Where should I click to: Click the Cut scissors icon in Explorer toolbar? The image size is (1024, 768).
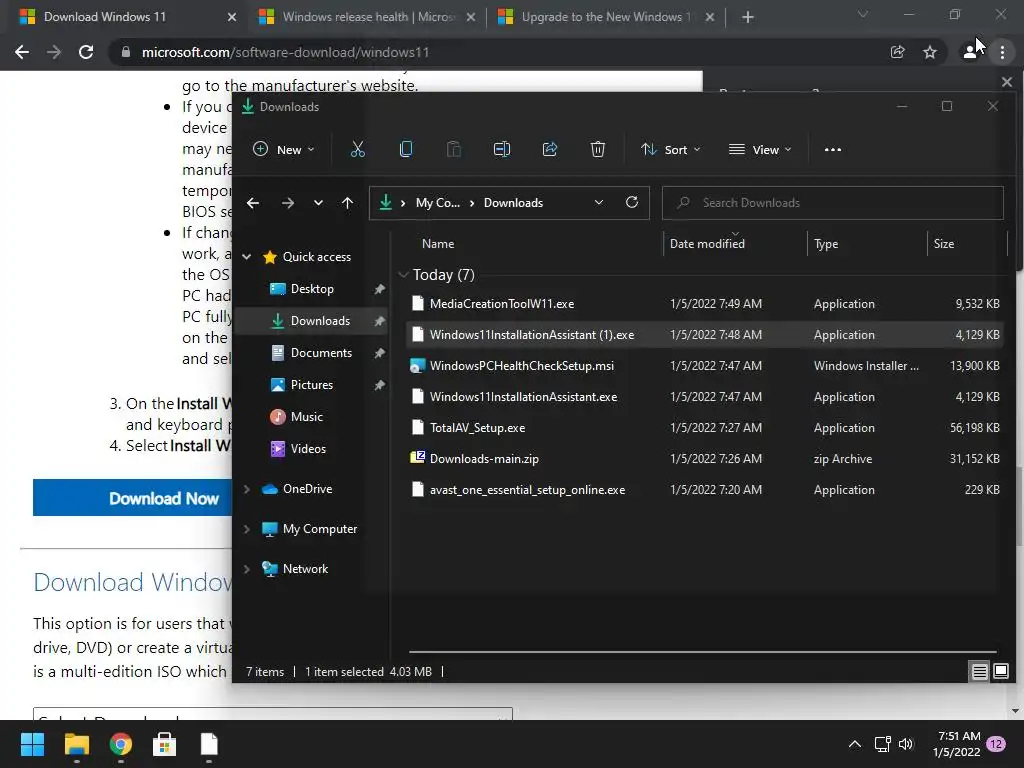[357, 150]
